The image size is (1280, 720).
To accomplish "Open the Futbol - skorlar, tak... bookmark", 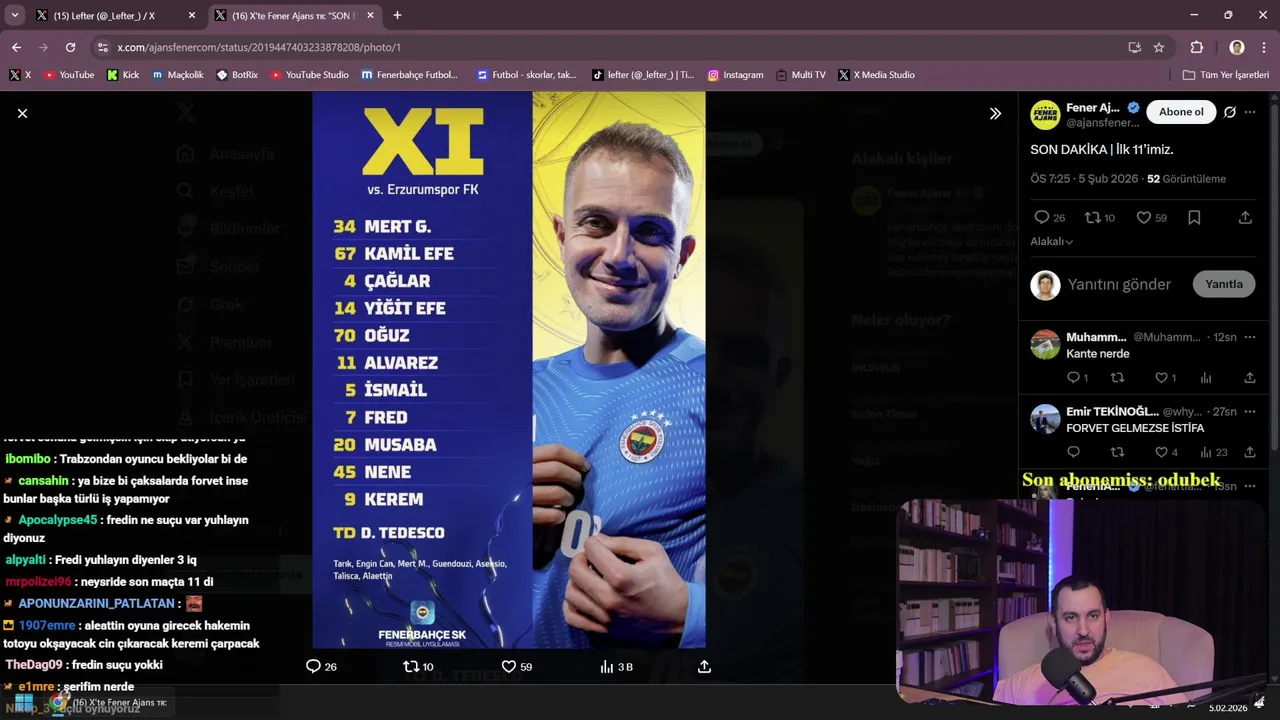I will pyautogui.click(x=527, y=75).
